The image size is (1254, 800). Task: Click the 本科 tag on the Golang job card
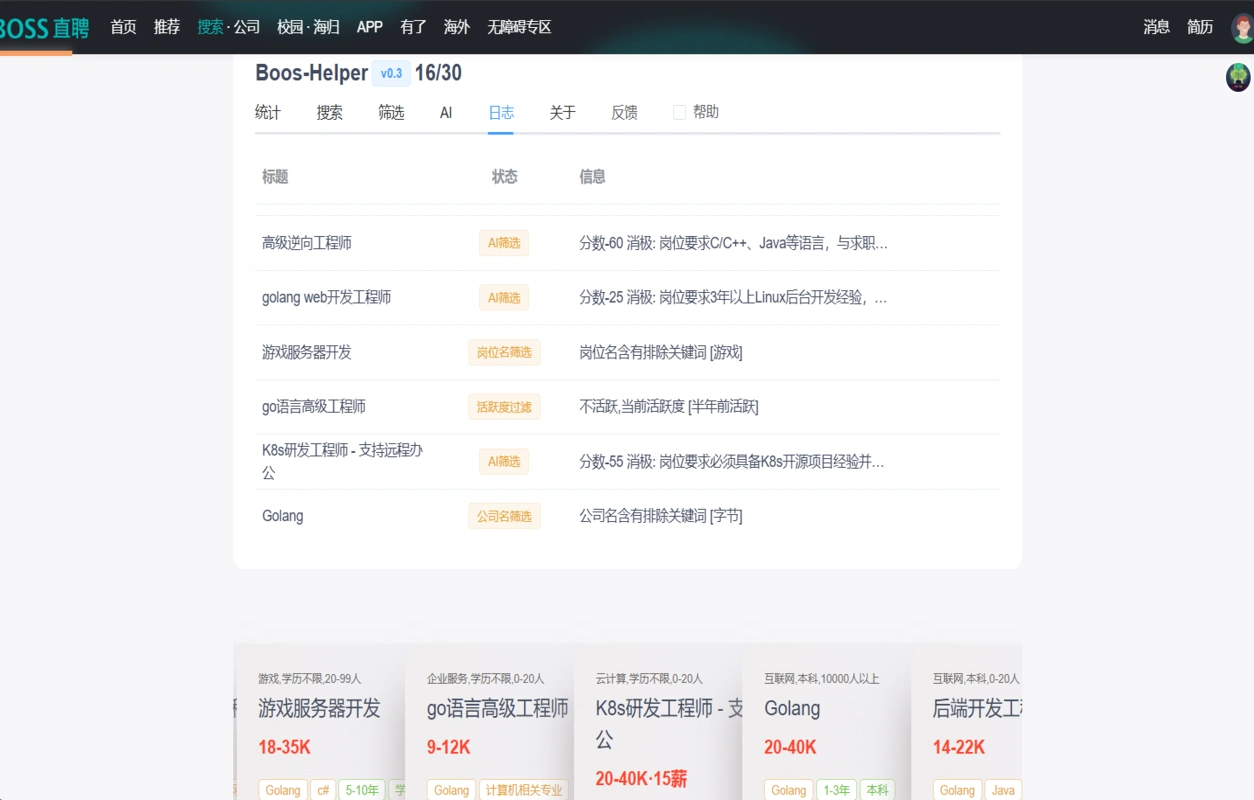877,789
